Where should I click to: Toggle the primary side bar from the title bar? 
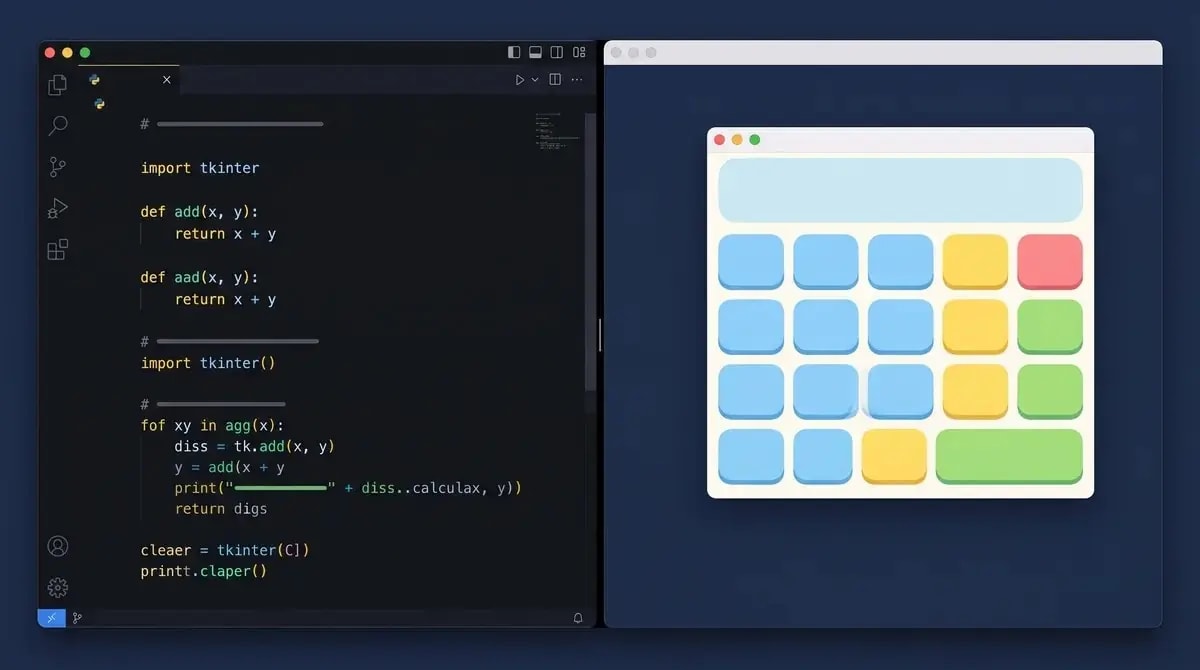point(514,52)
